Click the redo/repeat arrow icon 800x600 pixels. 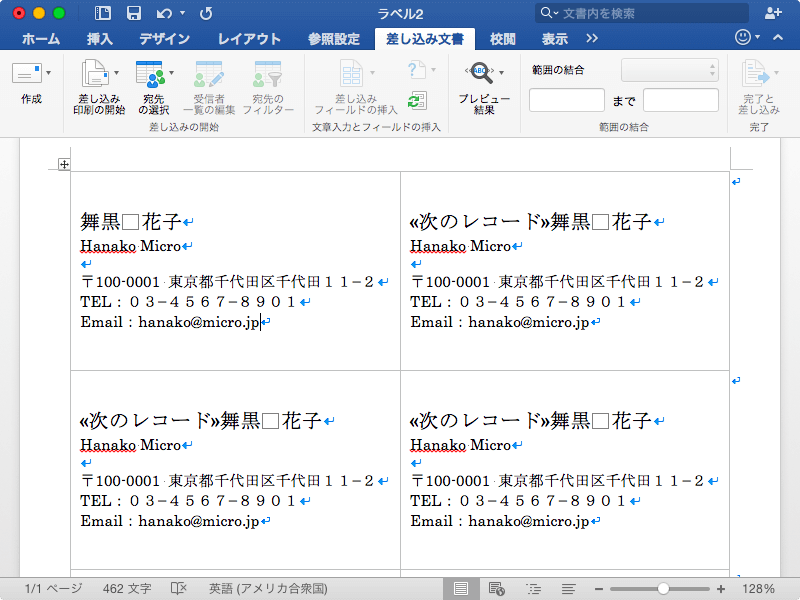[x=206, y=14]
